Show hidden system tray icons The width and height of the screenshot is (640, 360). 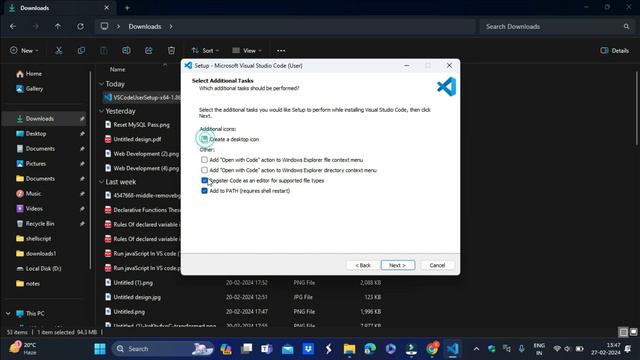tap(476, 349)
